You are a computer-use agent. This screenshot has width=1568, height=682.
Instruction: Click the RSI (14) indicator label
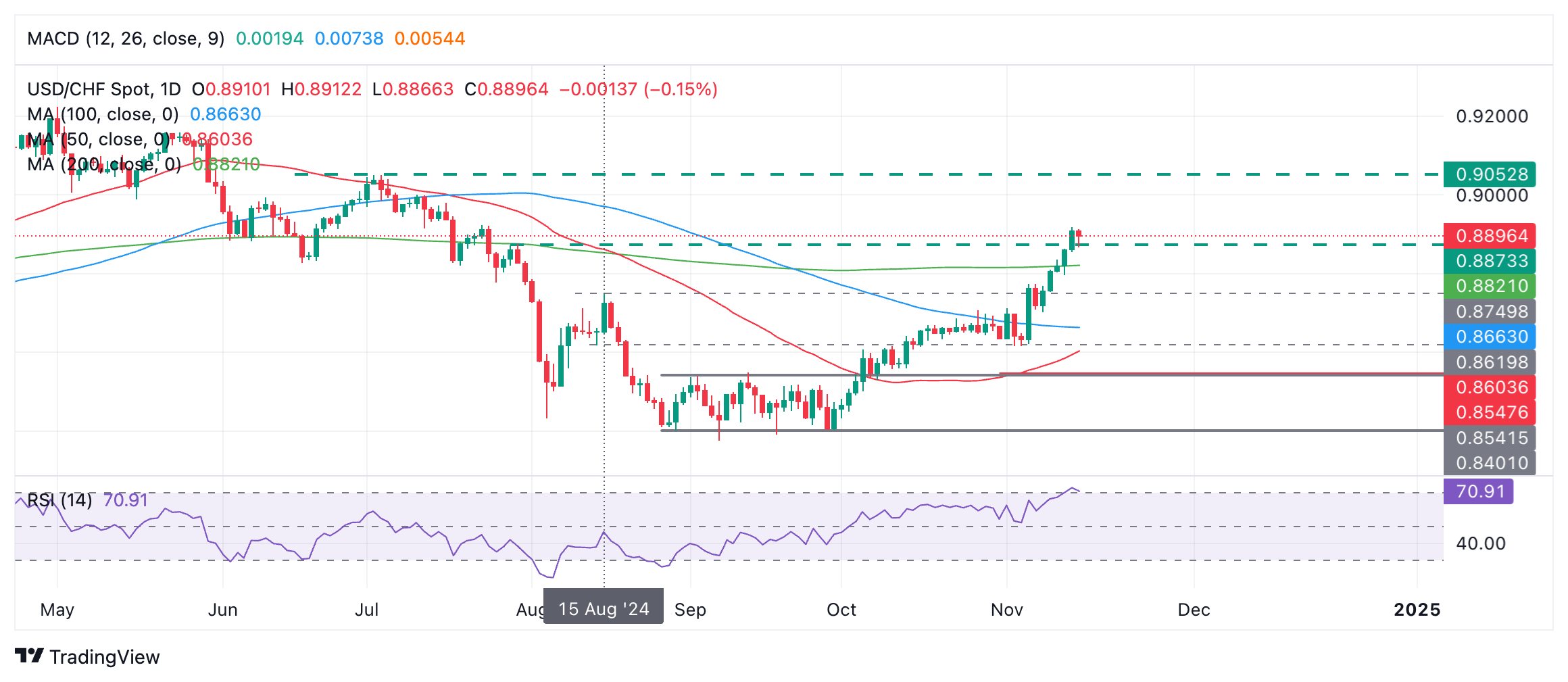(x=59, y=500)
